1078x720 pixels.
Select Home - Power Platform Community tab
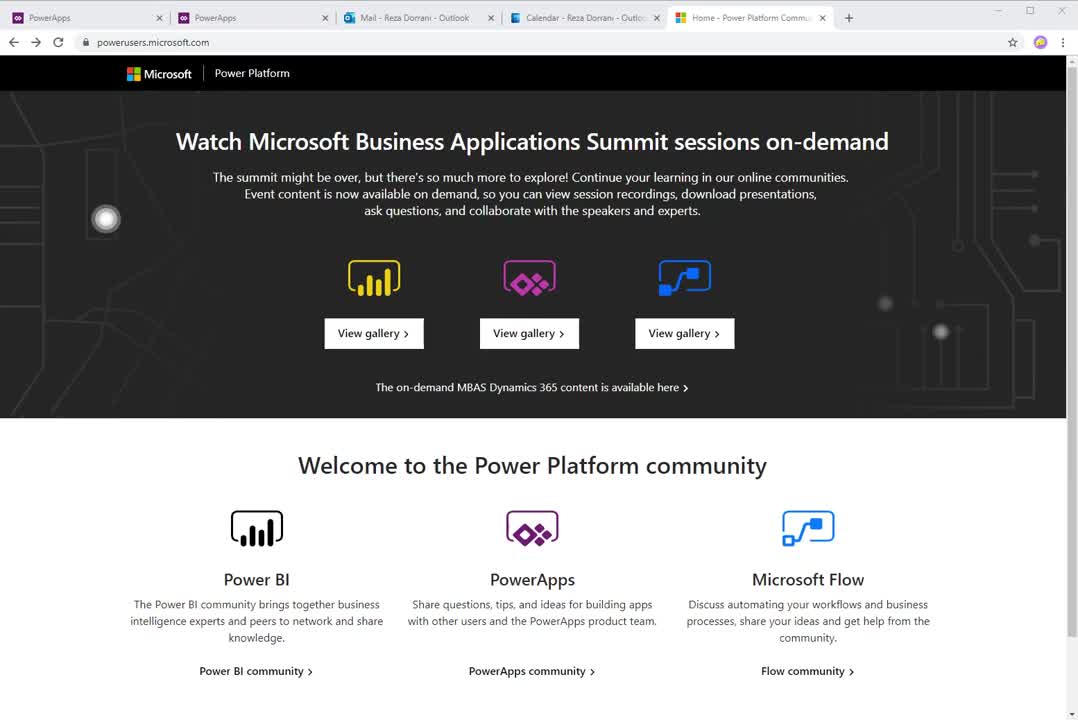point(749,19)
